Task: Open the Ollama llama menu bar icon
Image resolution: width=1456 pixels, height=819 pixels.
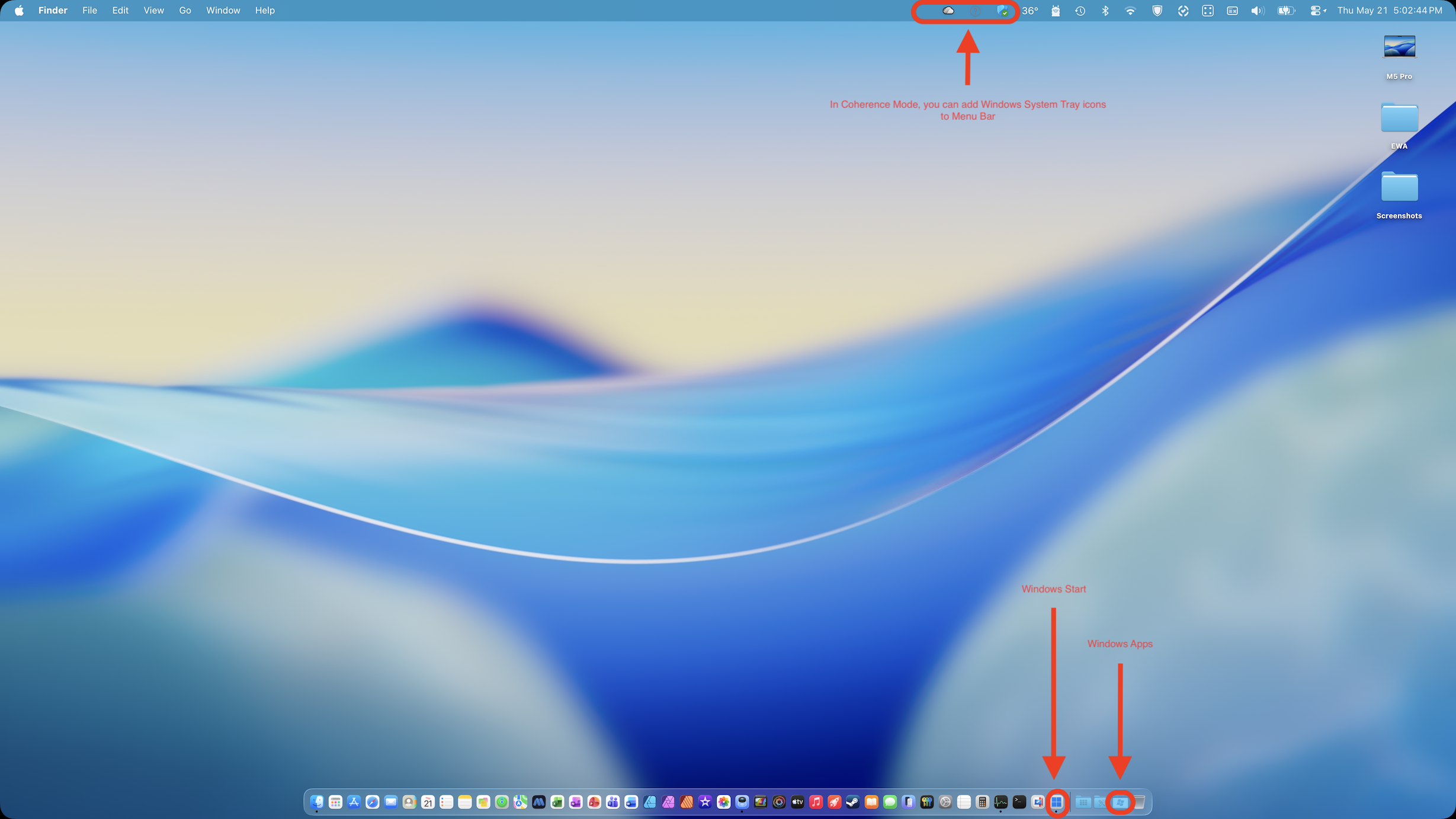Action: (1056, 11)
